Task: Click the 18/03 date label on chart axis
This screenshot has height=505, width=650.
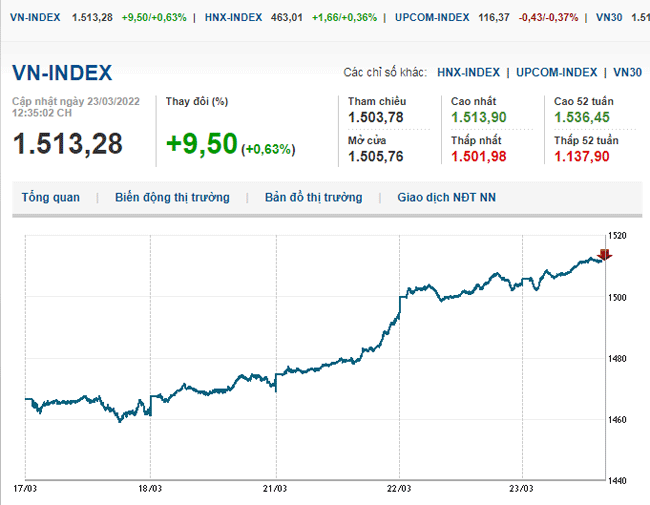Action: [x=150, y=489]
